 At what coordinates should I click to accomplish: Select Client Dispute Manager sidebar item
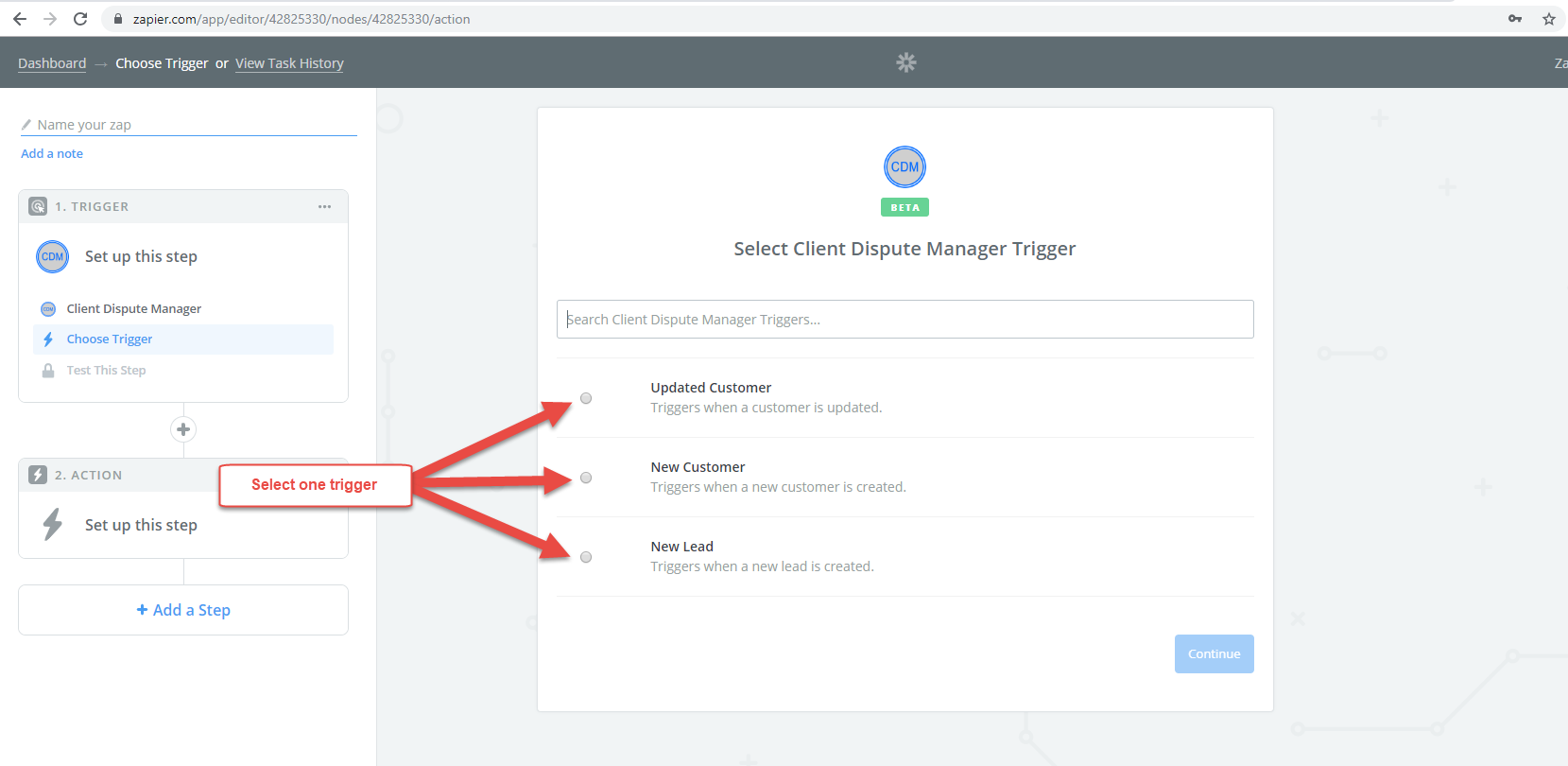point(183,309)
